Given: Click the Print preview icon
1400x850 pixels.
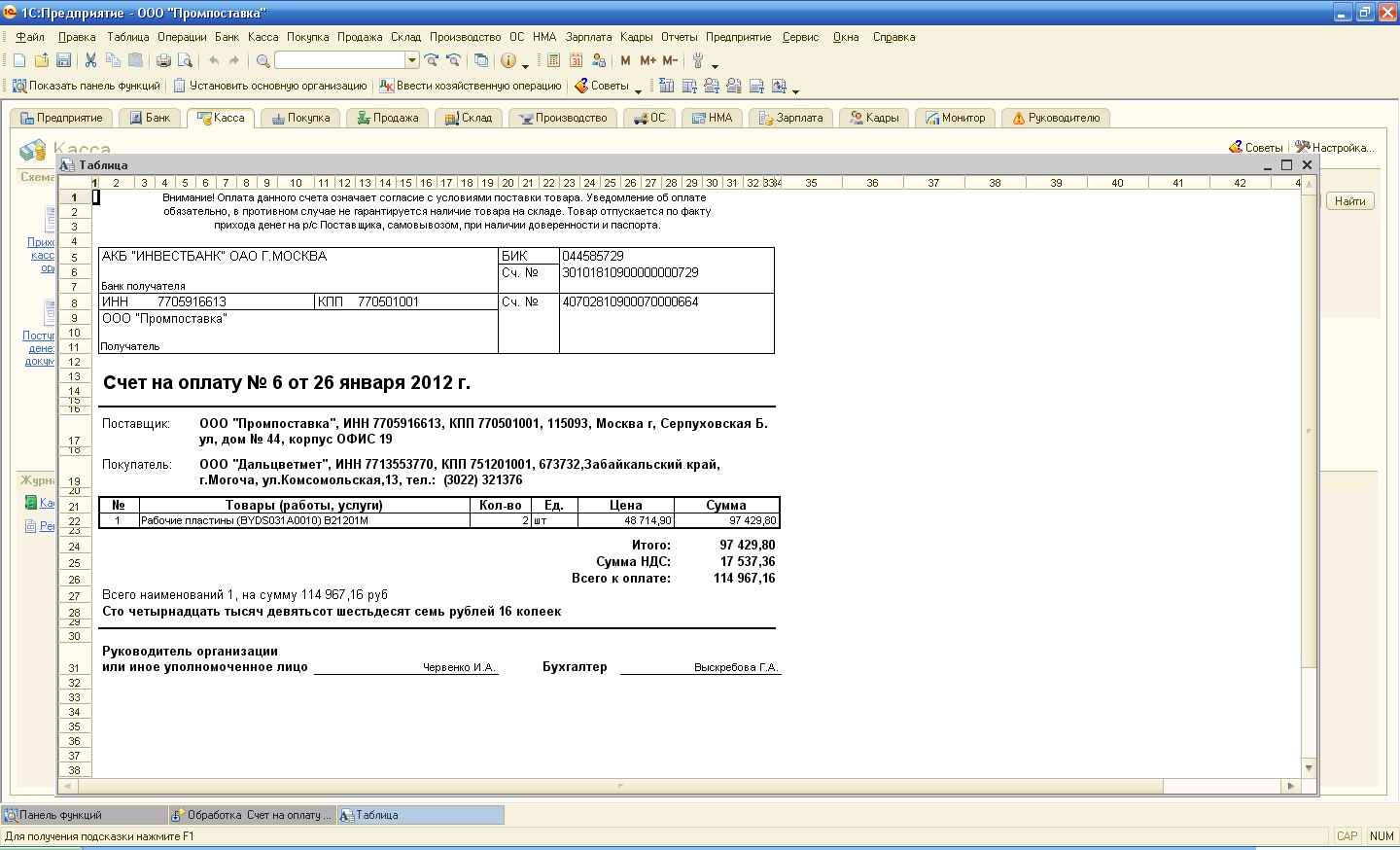Looking at the screenshot, I should 185,60.
